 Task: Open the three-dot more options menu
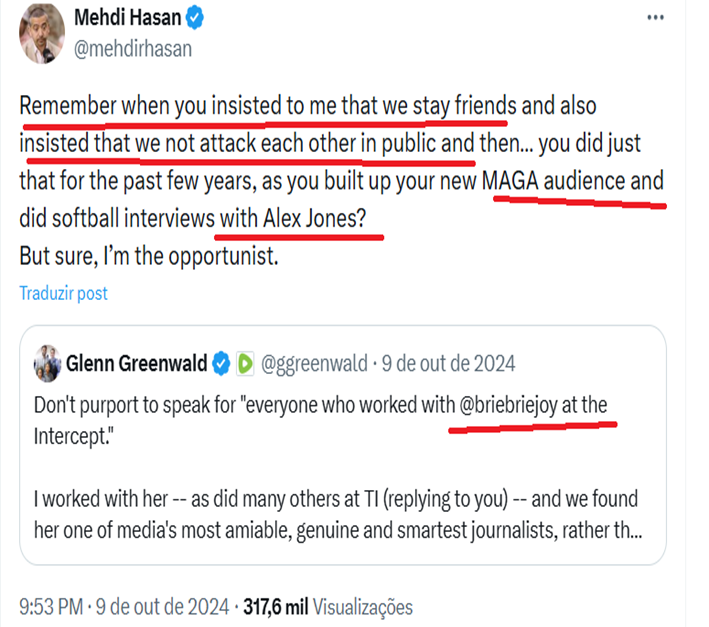(654, 18)
